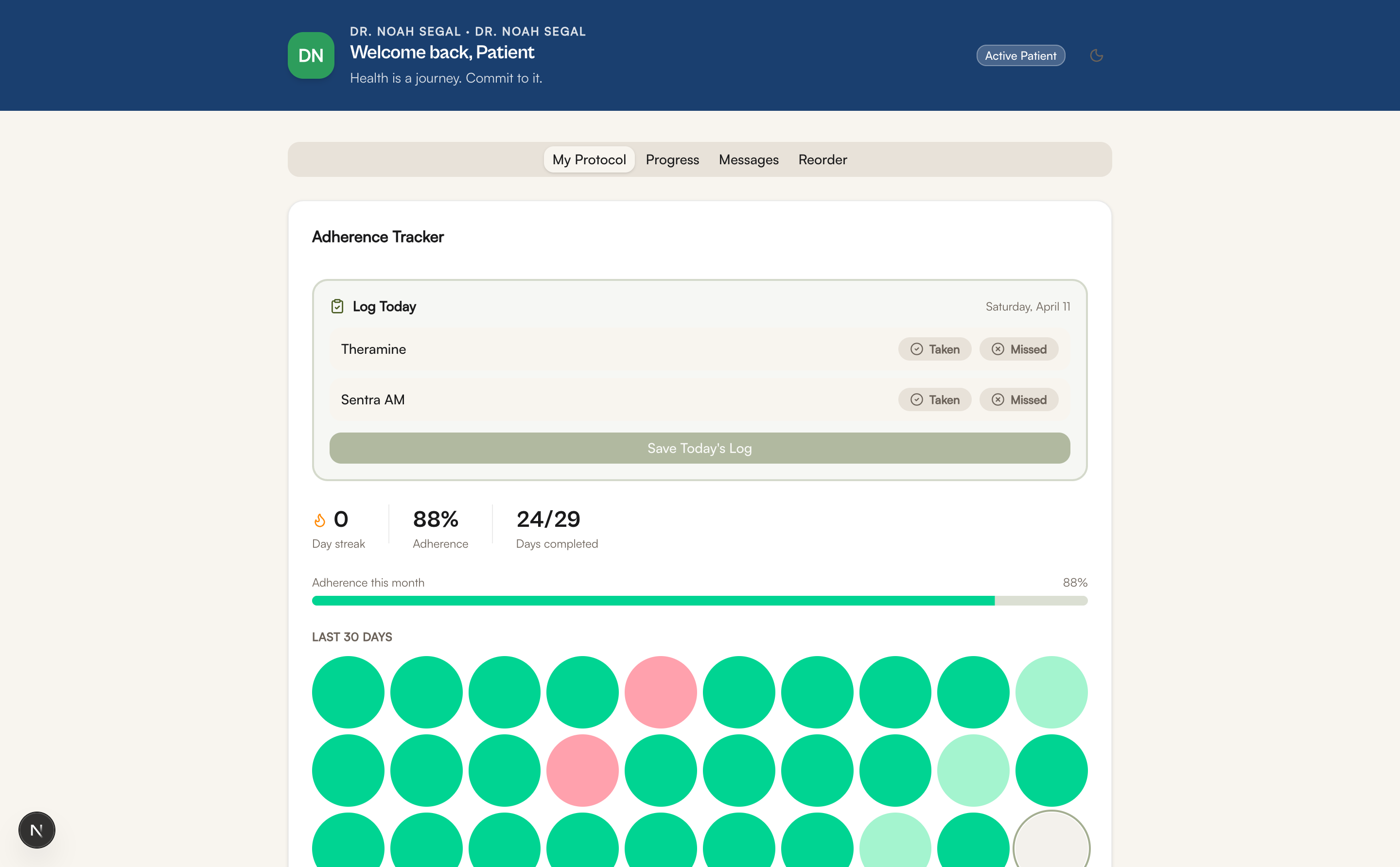Click the check icon in Sentra AM's Taken button
This screenshot has height=867, width=1400.
[x=916, y=399]
